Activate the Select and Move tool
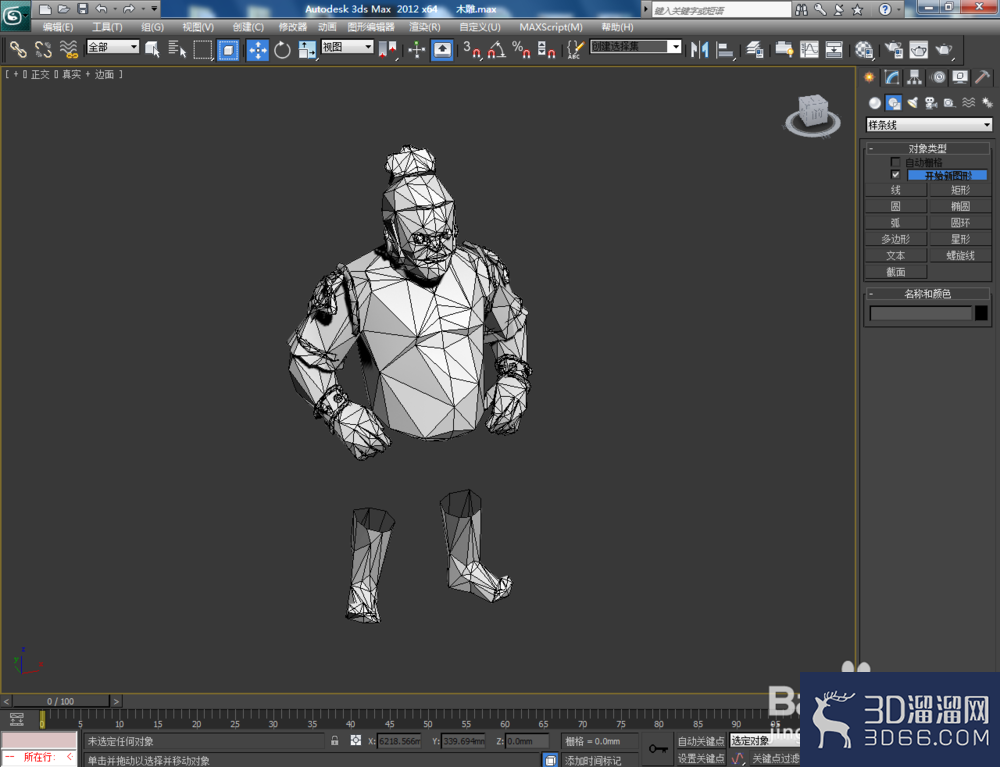 [258, 49]
